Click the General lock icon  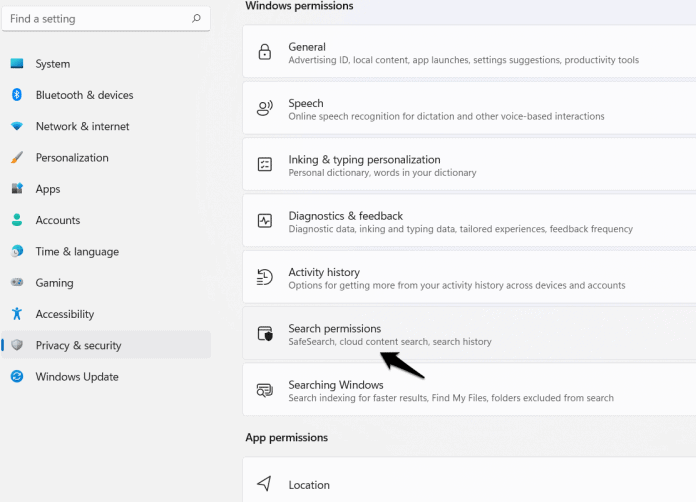tap(265, 52)
